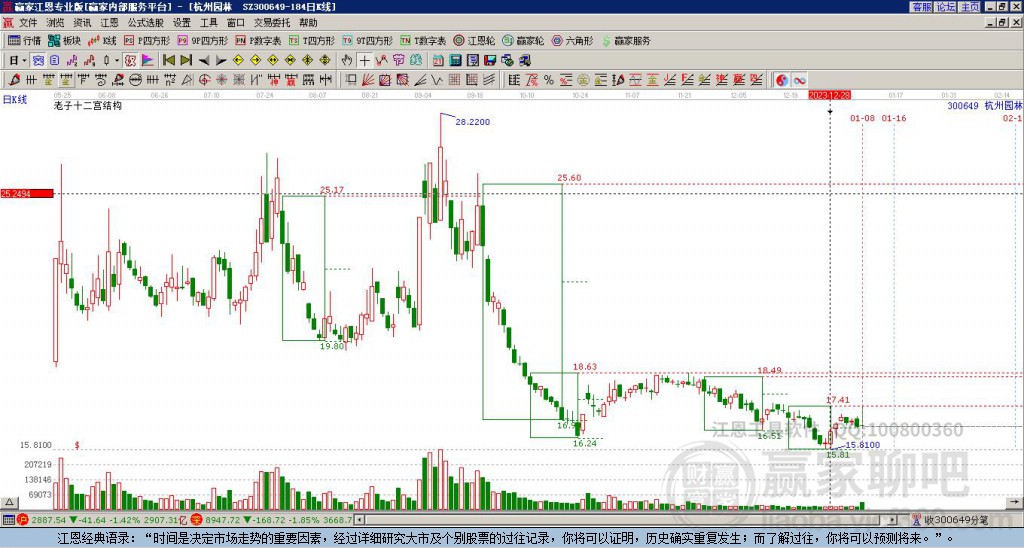The image size is (1024, 548).
Task: Click the red target circle icon
Action: click(x=204, y=80)
